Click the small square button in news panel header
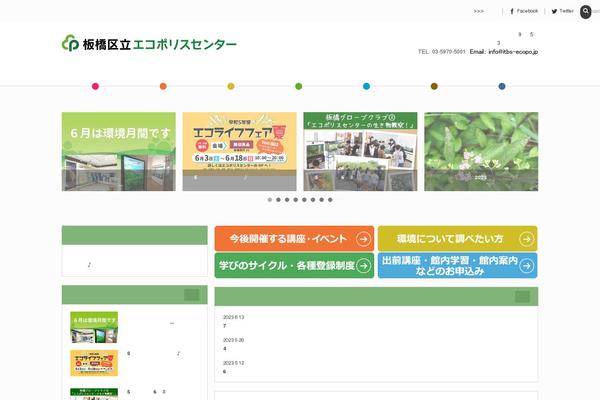Image resolution: width=600 pixels, height=400 pixels. coord(522,297)
